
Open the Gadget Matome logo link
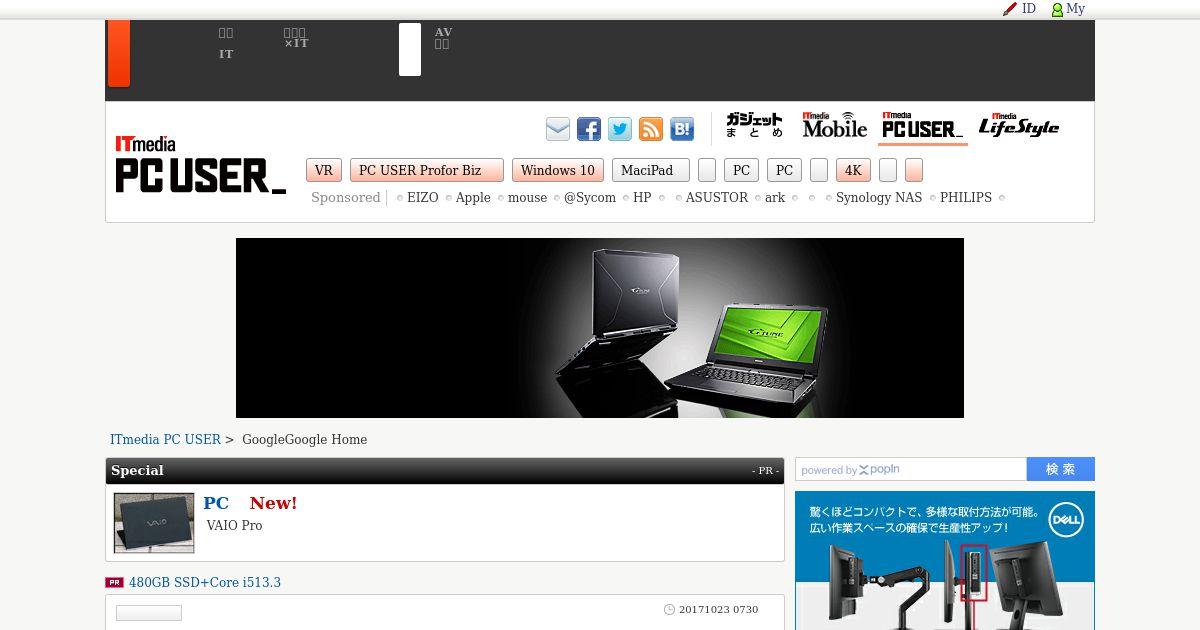[x=754, y=125]
